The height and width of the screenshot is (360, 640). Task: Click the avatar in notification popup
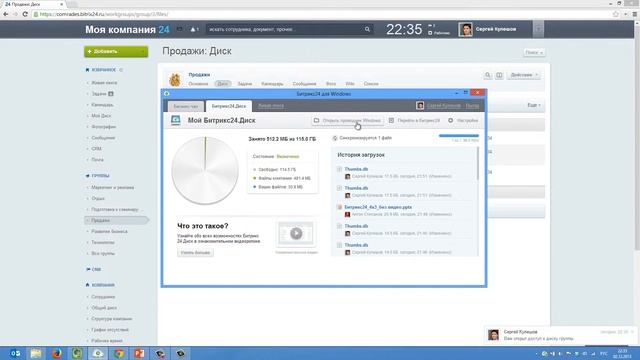[493, 335]
